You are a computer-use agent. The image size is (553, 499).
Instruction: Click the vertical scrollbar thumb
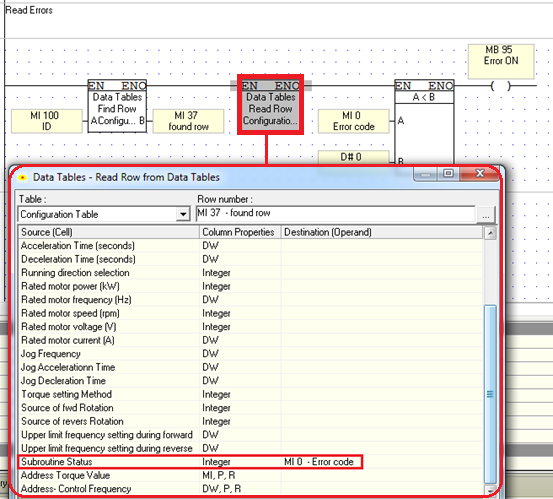pos(490,394)
